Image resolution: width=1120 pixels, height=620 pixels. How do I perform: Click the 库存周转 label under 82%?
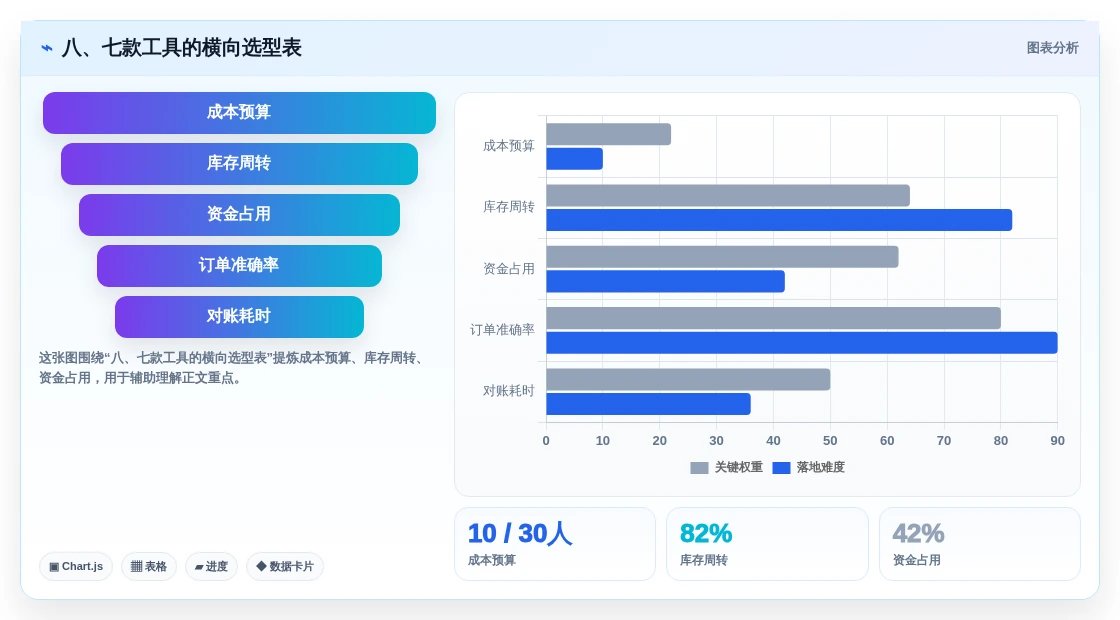pos(704,561)
